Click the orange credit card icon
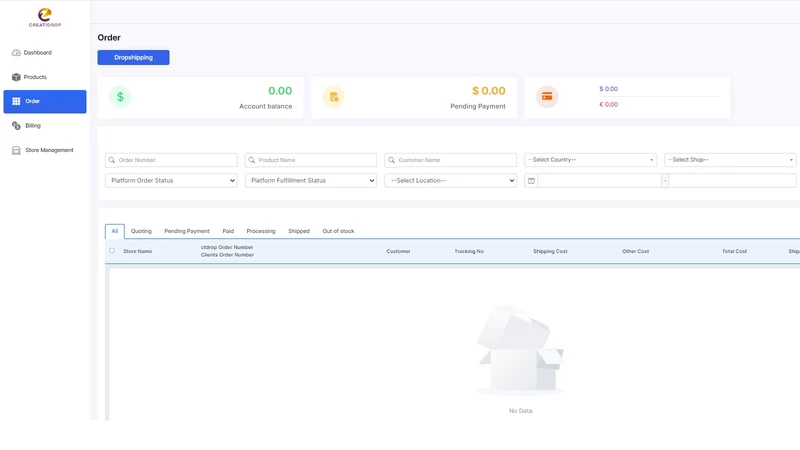800x450 pixels. click(547, 96)
